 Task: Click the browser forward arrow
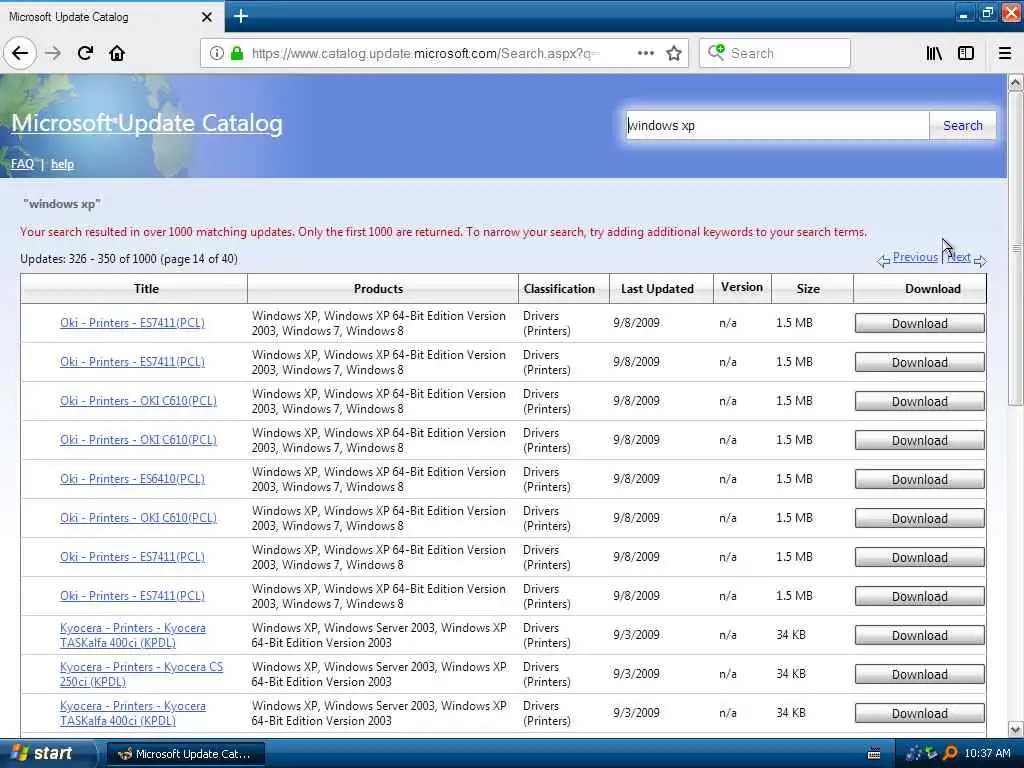tap(53, 53)
